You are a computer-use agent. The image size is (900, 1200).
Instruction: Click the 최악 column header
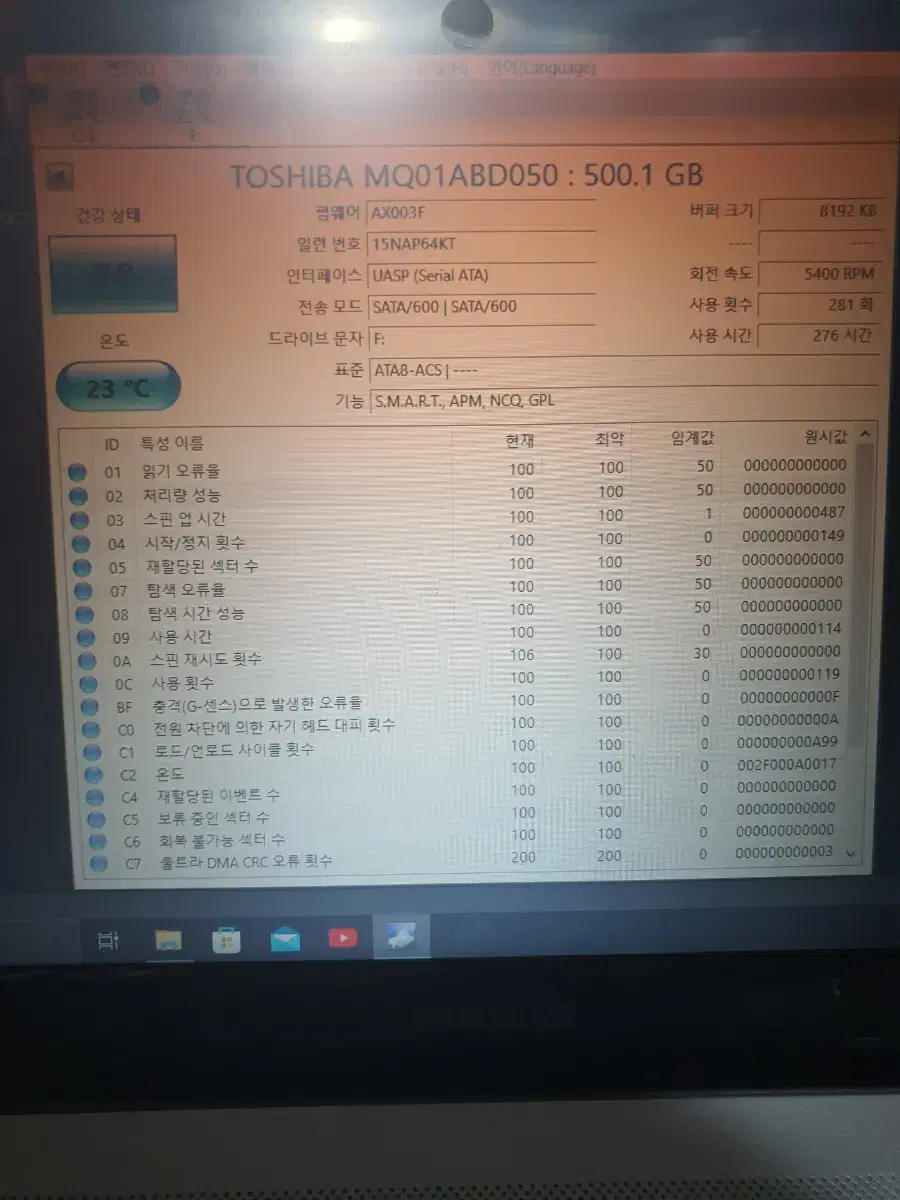click(609, 439)
